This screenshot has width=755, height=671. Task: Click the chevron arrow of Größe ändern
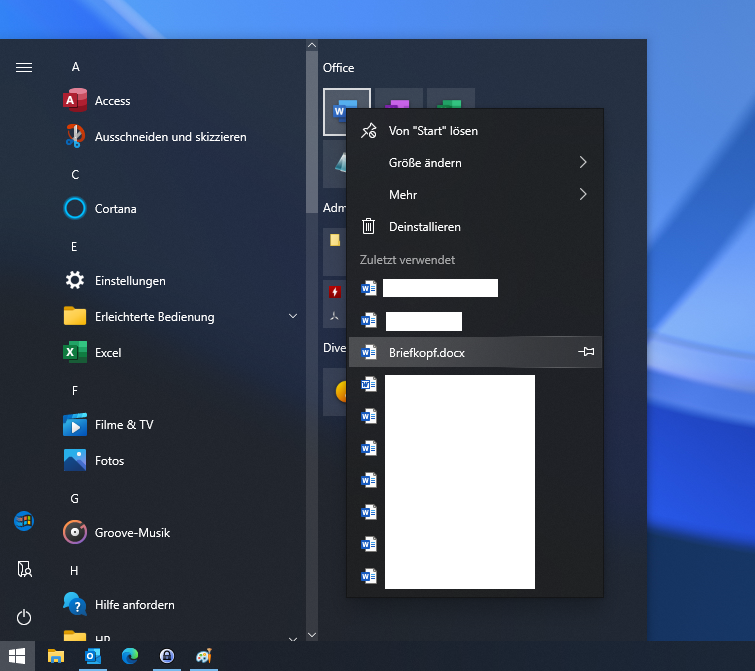pos(583,162)
